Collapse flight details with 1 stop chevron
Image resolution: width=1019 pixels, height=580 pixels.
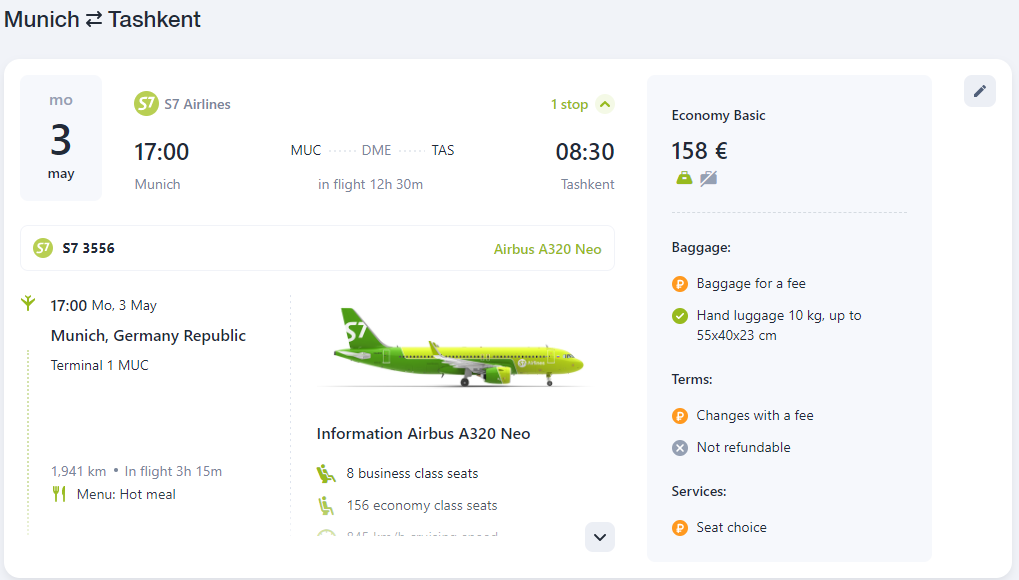pos(605,104)
